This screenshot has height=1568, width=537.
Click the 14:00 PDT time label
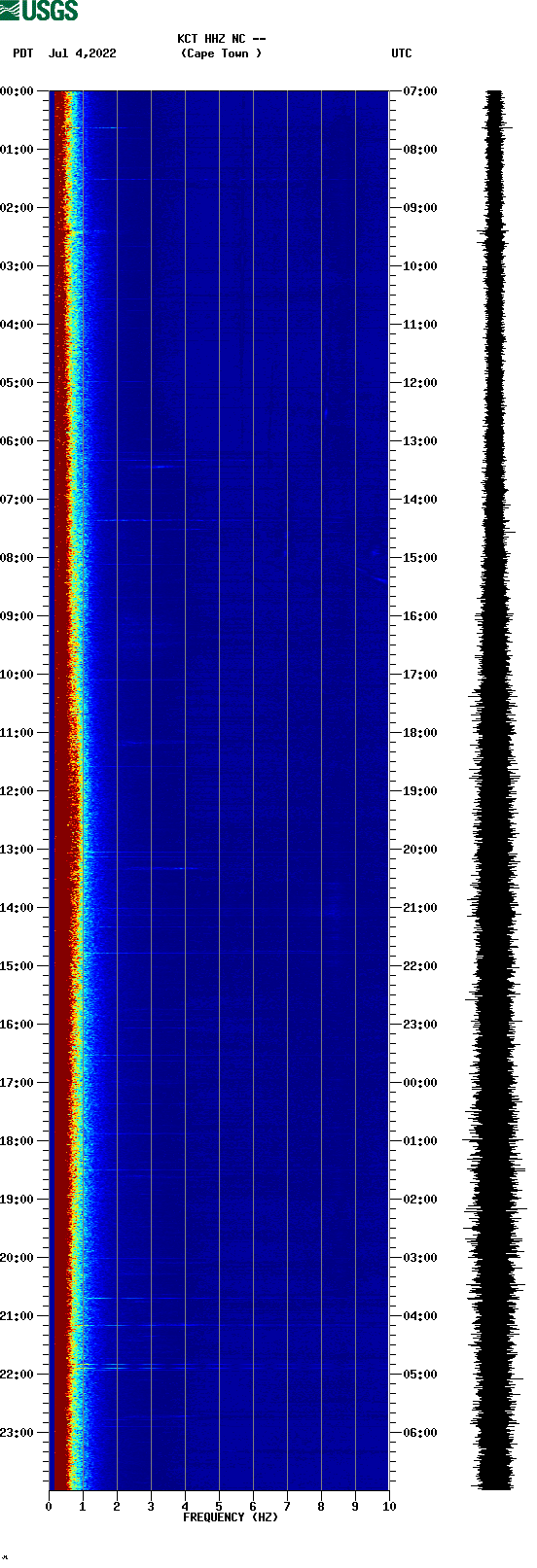(18, 908)
